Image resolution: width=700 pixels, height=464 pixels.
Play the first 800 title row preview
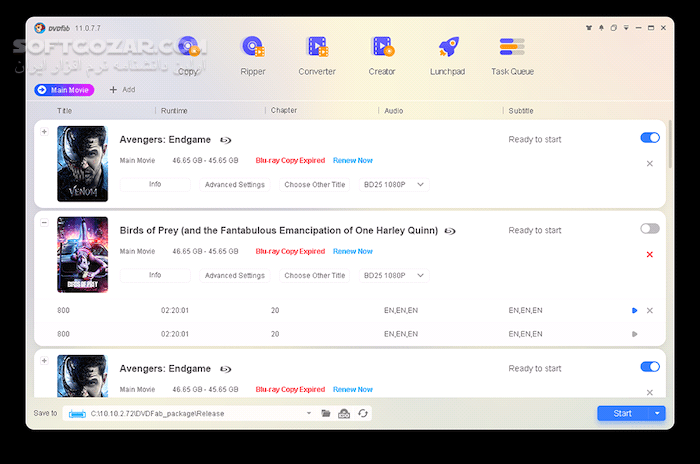coord(635,310)
